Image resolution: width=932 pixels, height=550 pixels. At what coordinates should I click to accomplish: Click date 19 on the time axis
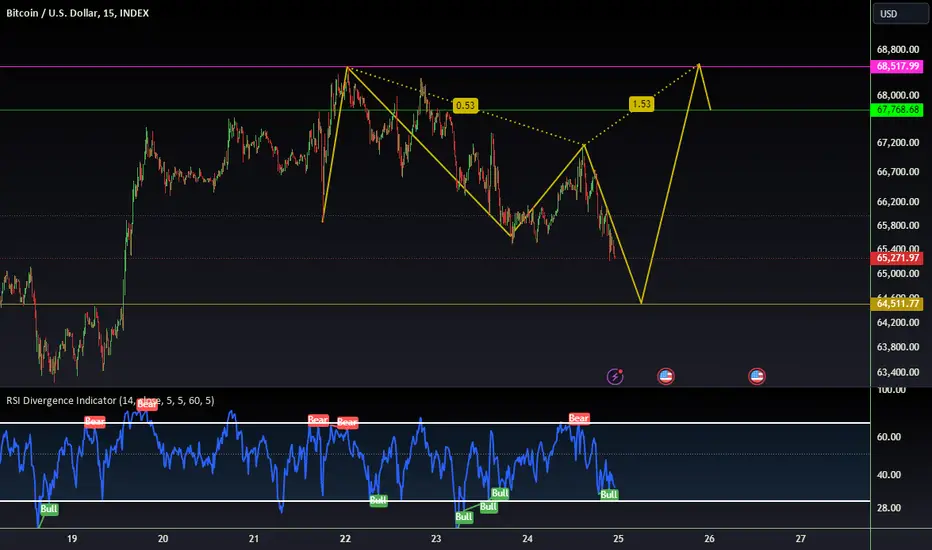pos(72,539)
